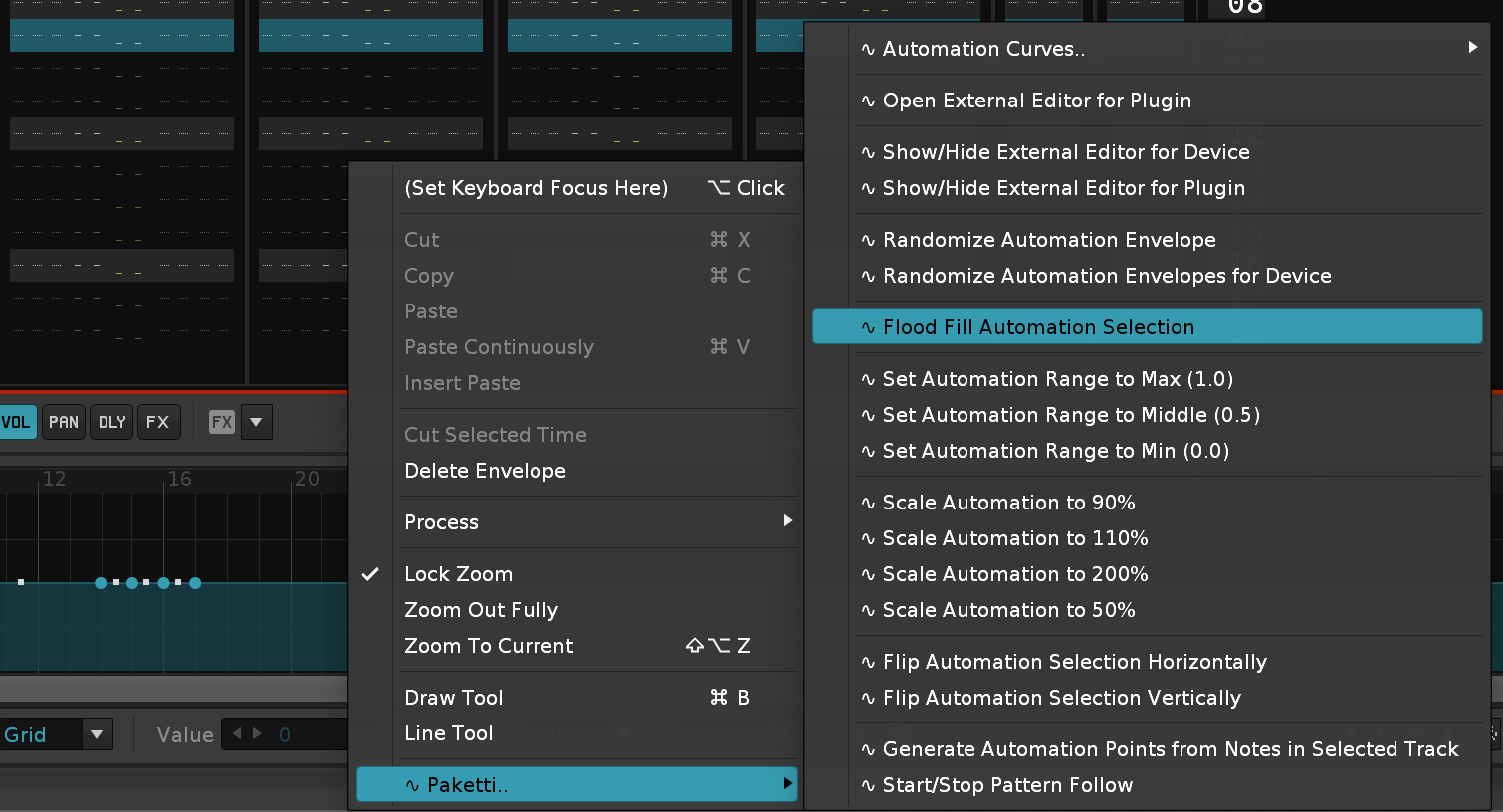This screenshot has width=1503, height=812.
Task: Click the rightmost automation envelope point
Action: (195, 583)
